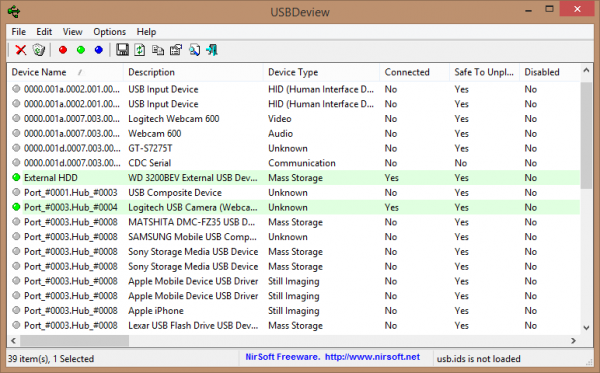Click the blue dot toolbar icon
The height and width of the screenshot is (373, 600).
pyautogui.click(x=99, y=50)
